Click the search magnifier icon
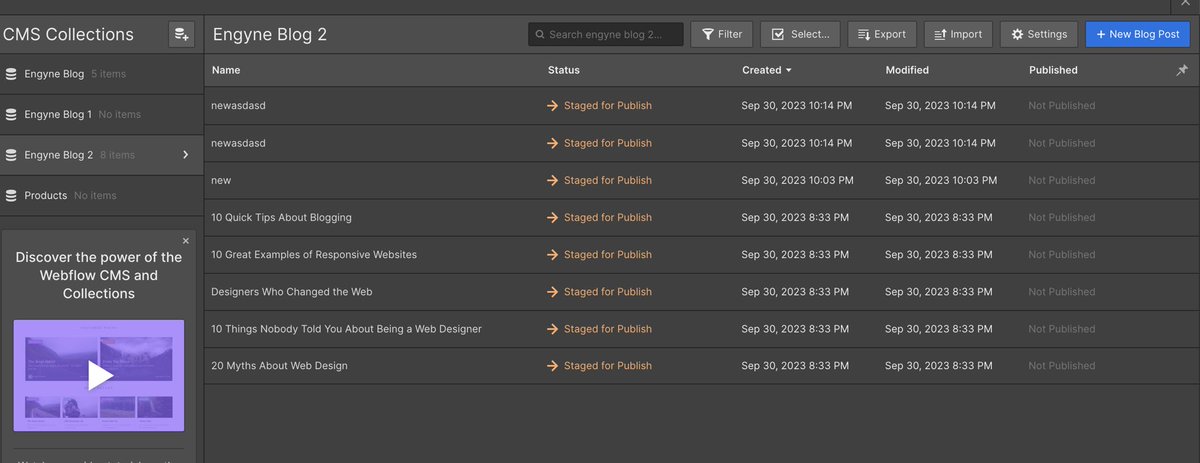This screenshot has height=463, width=1200. point(540,34)
